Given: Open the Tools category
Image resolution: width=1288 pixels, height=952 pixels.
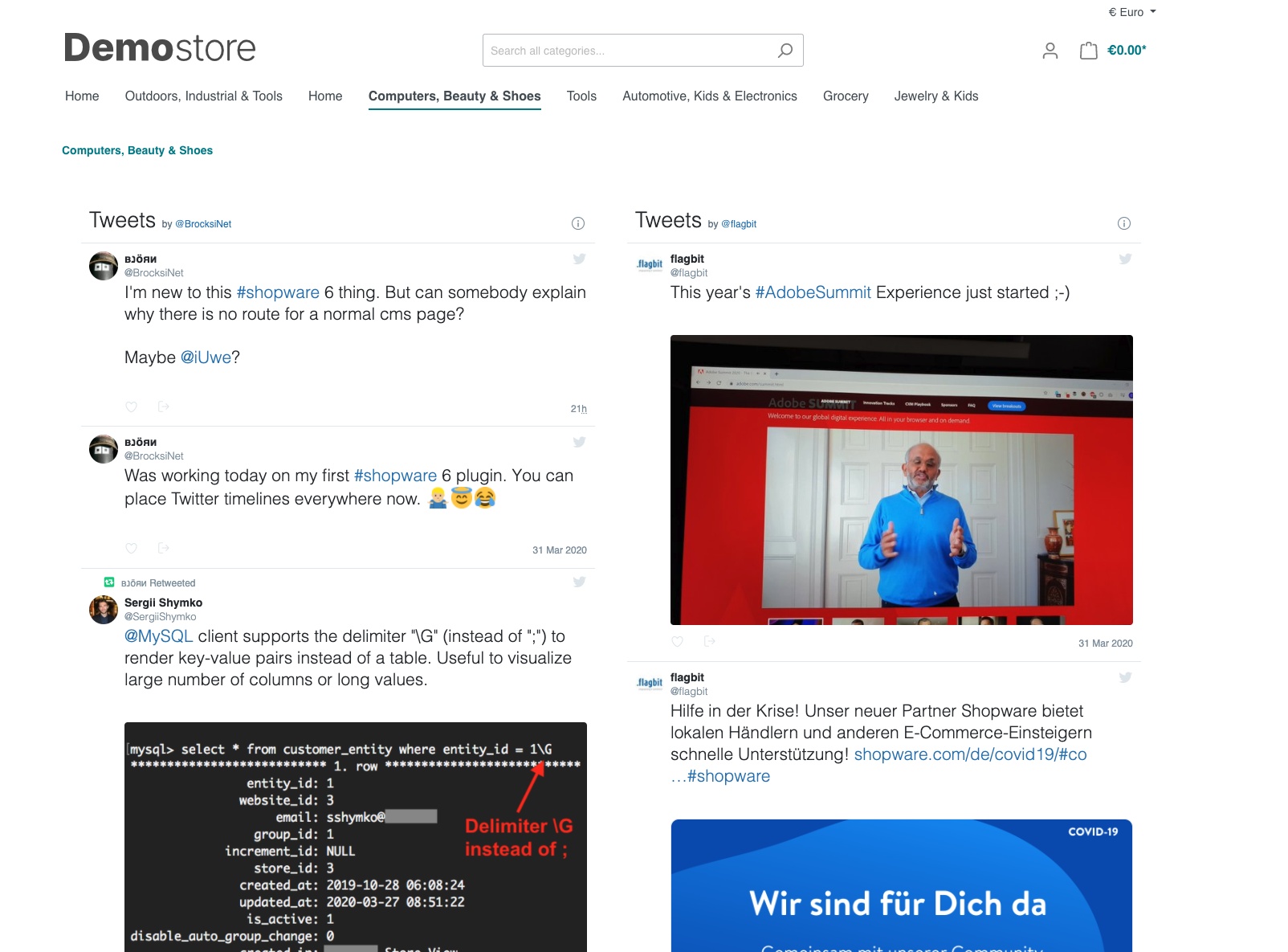Looking at the screenshot, I should point(581,96).
